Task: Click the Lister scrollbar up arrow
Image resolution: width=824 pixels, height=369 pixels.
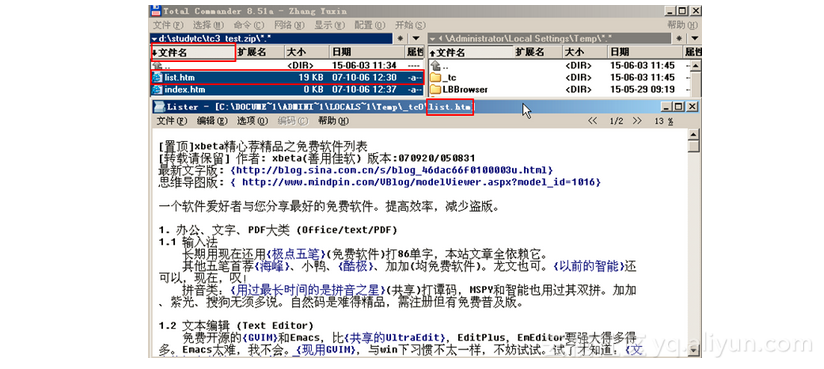Action: tap(694, 135)
